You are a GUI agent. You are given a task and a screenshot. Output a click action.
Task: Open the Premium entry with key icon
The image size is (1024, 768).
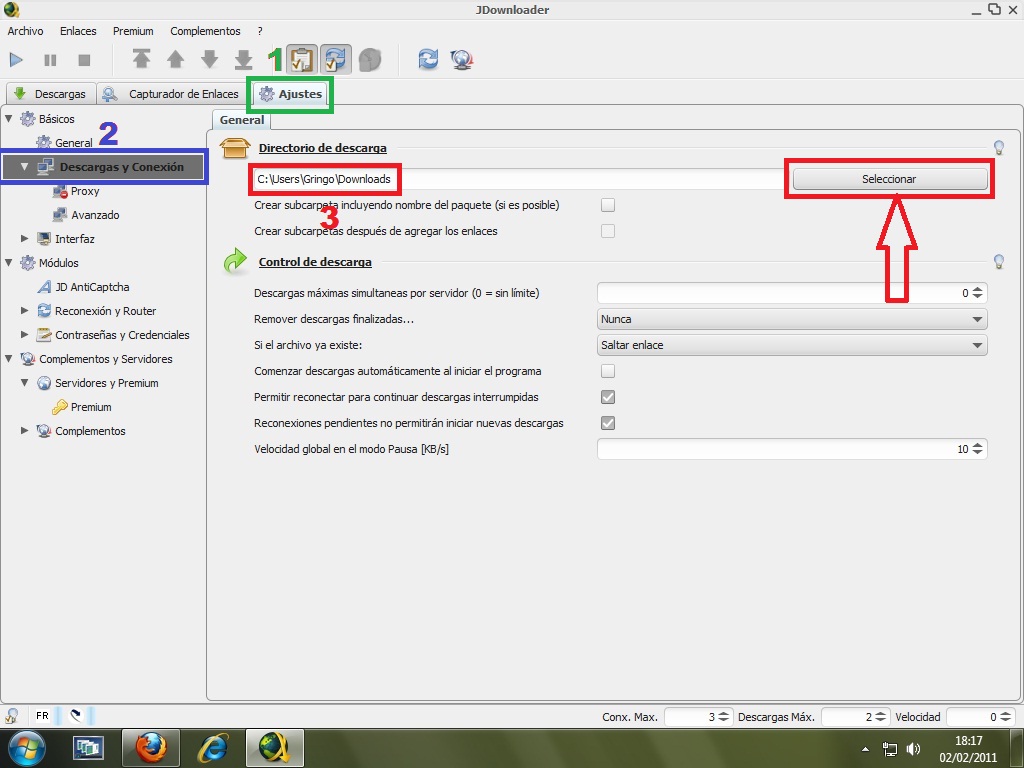coord(82,407)
